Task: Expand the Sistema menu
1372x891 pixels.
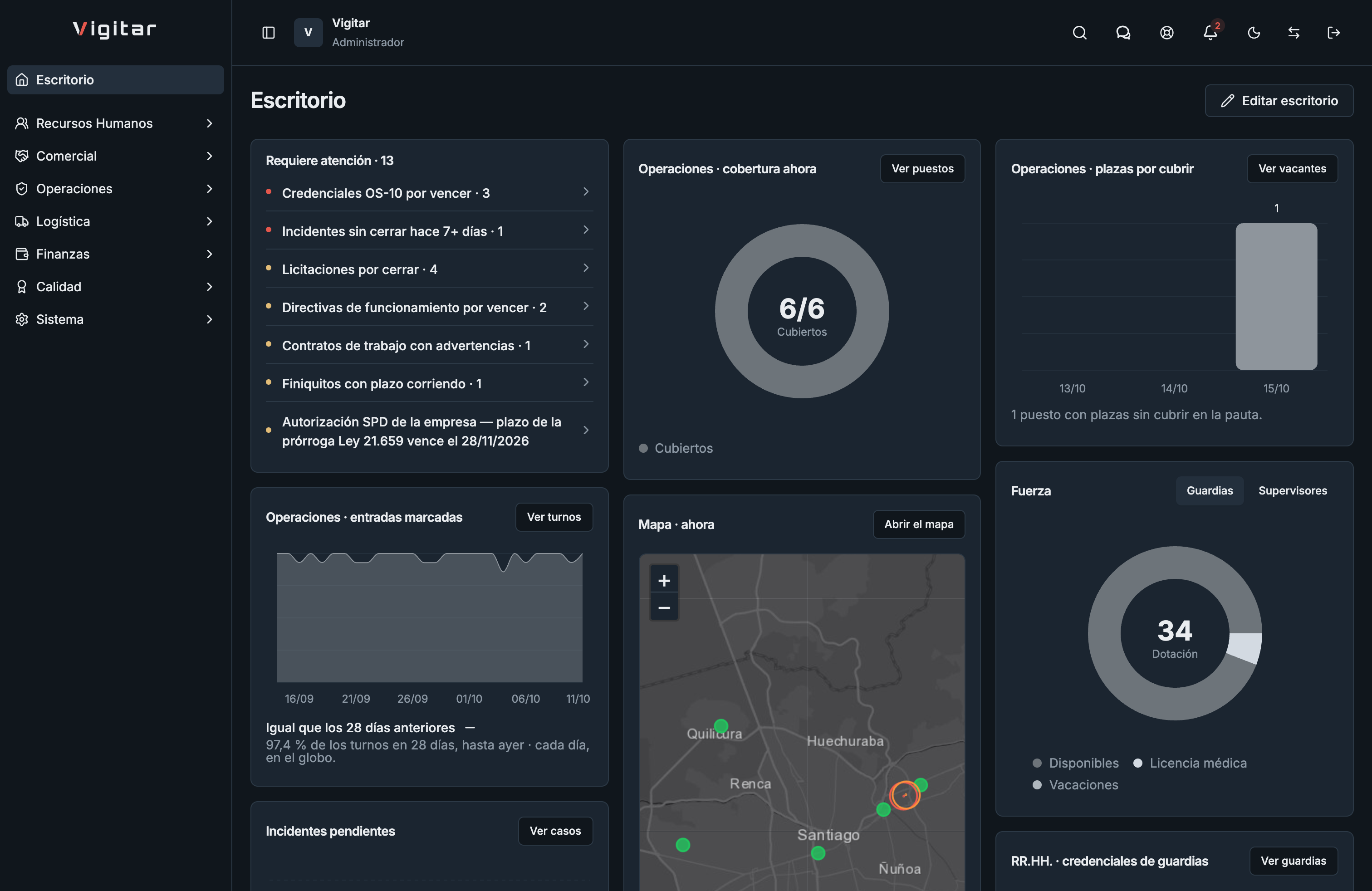Action: coord(115,319)
